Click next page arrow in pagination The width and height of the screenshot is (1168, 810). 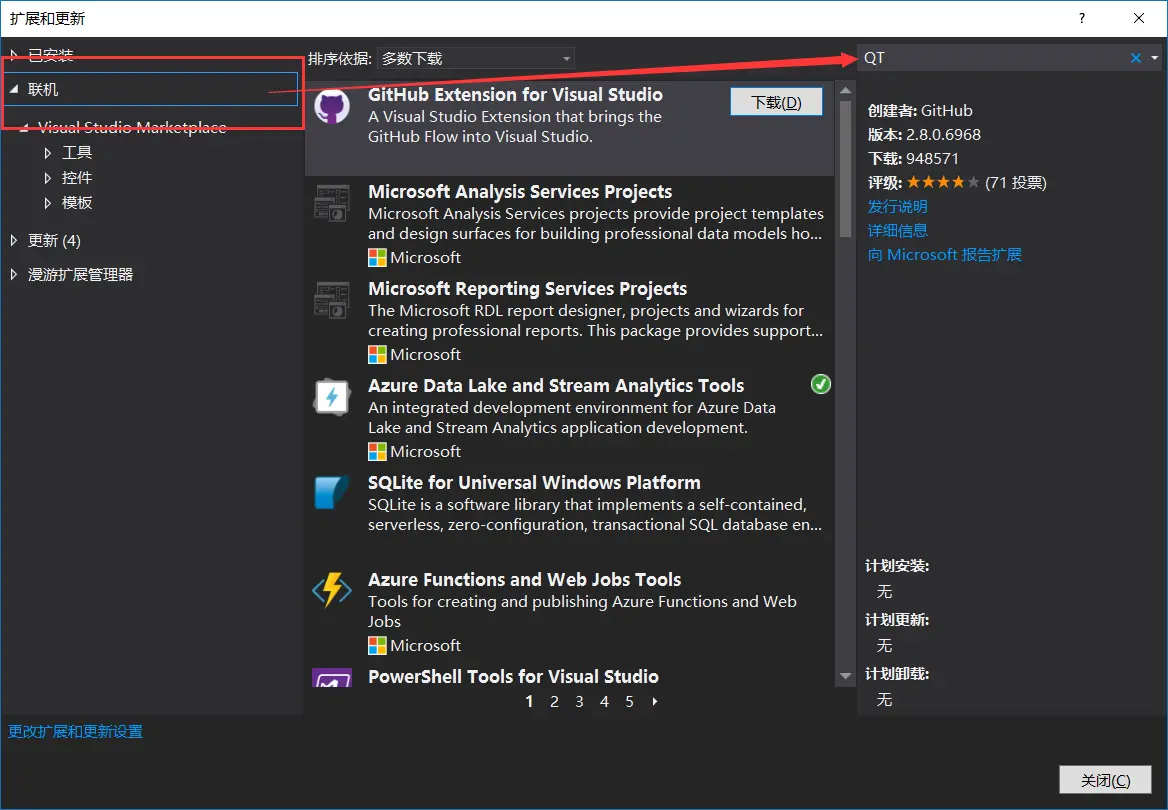[655, 701]
